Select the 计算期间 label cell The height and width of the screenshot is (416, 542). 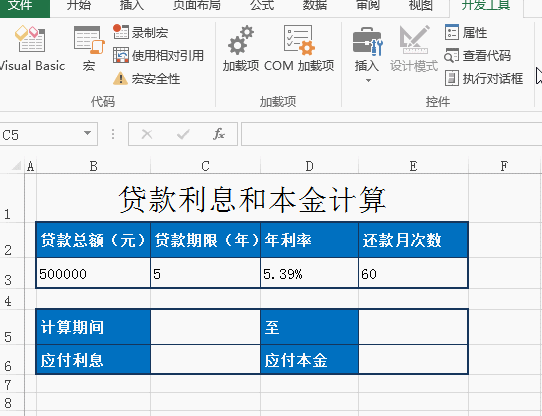(93, 327)
